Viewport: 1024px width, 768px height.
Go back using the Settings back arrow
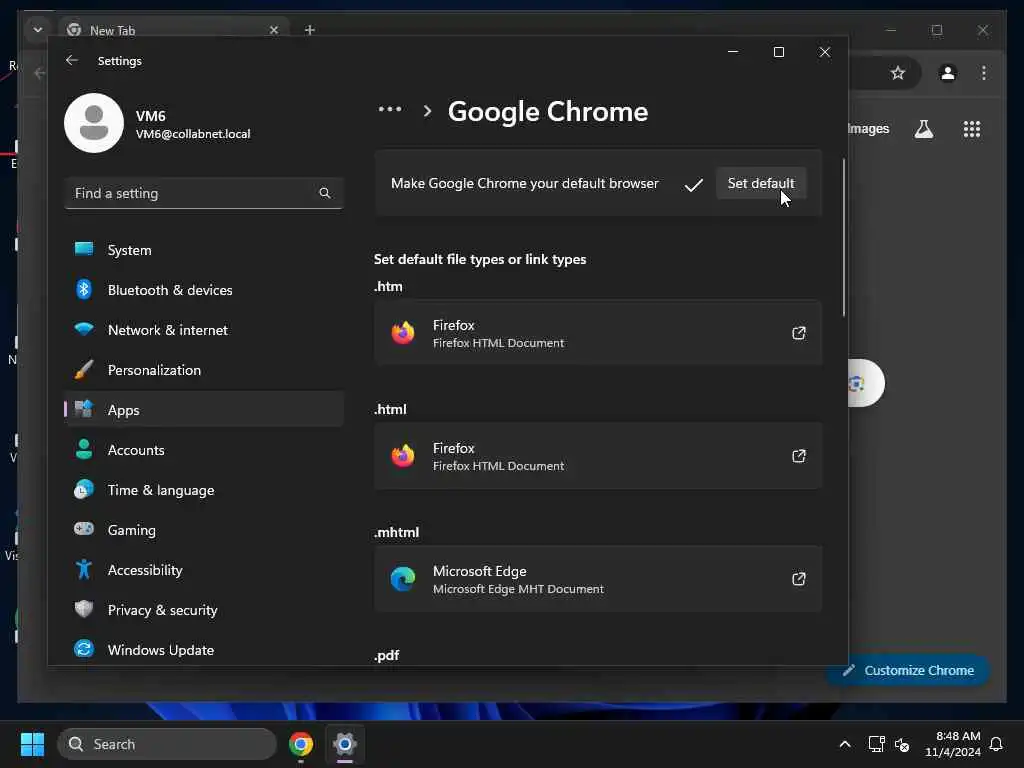[x=72, y=60]
